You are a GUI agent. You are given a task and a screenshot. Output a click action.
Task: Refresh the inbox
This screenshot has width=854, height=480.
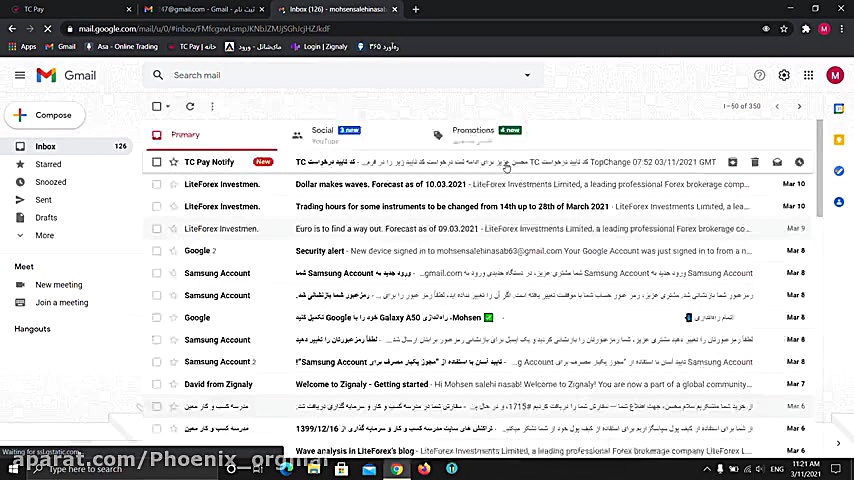pos(190,106)
